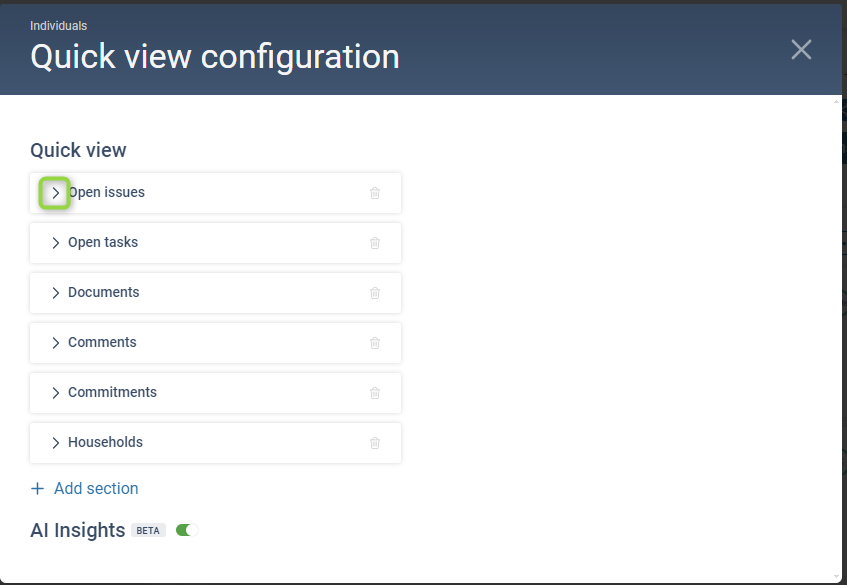847x585 pixels.
Task: Click the trash icon for Open tasks
Action: pyautogui.click(x=375, y=243)
